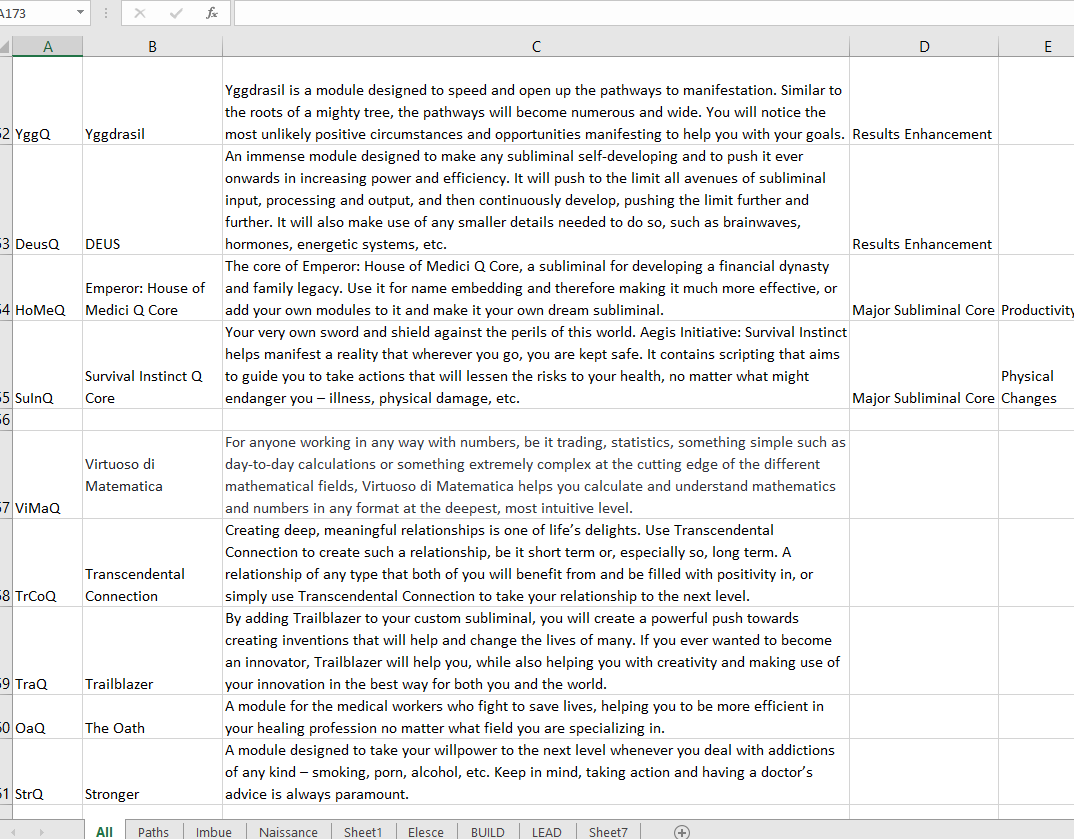This screenshot has height=839, width=1074.
Task: Open the LEAD sheet tab
Action: [x=547, y=831]
